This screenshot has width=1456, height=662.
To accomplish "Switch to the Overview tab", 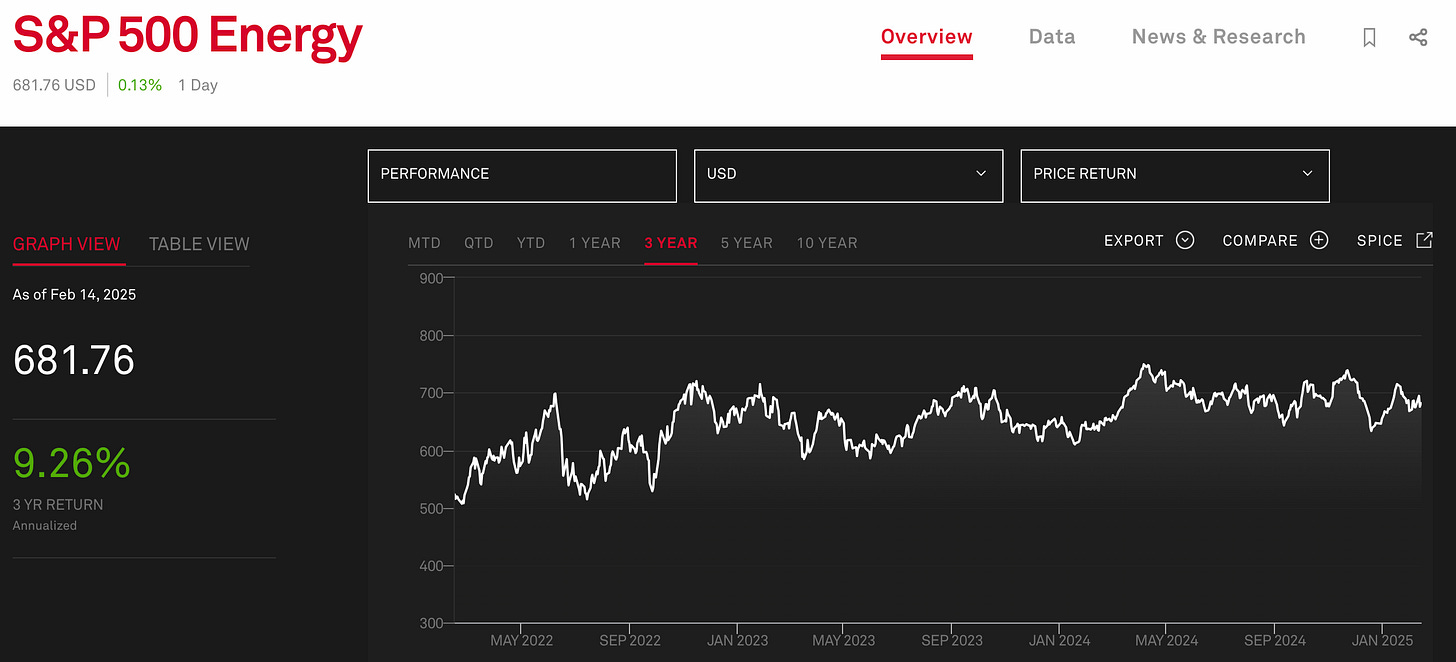I will 927,37.
